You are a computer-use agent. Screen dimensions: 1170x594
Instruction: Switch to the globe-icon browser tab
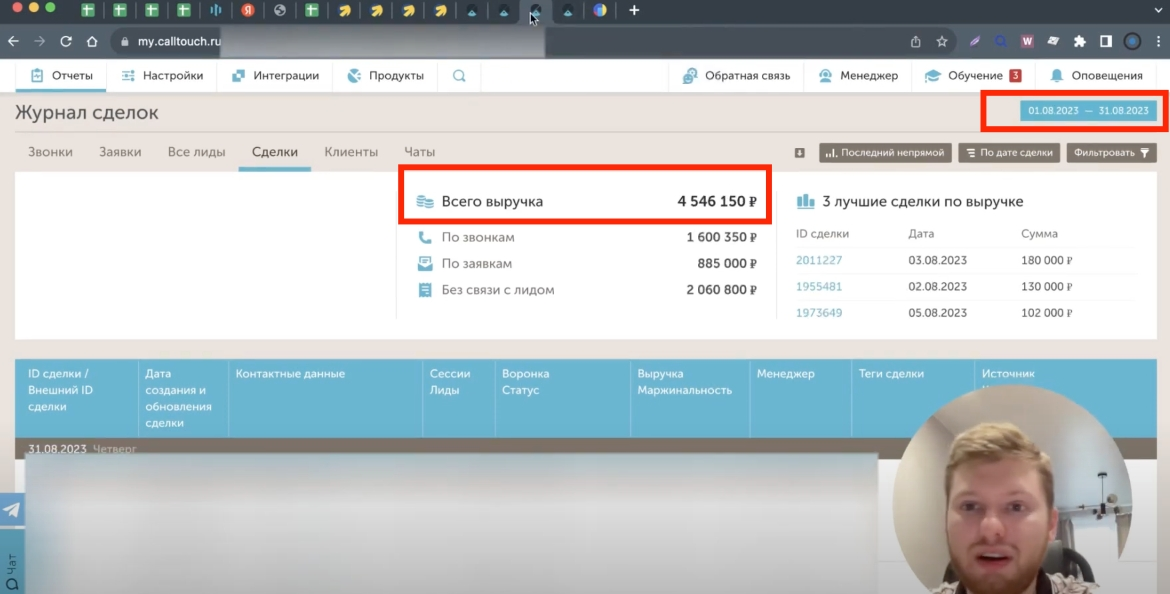(280, 10)
